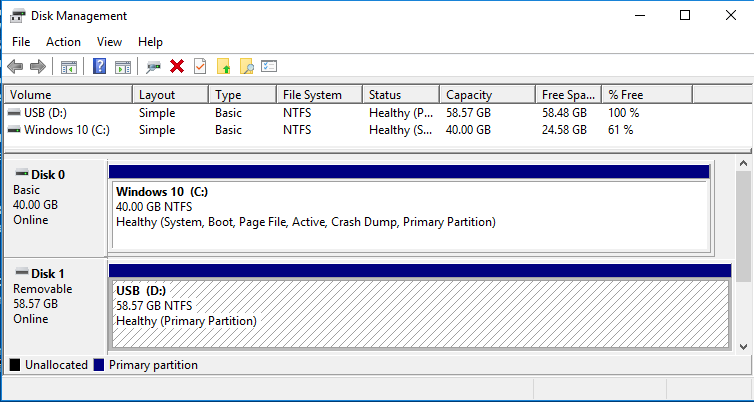The height and width of the screenshot is (402, 754).
Task: Click the red X Delete icon
Action: click(x=177, y=66)
